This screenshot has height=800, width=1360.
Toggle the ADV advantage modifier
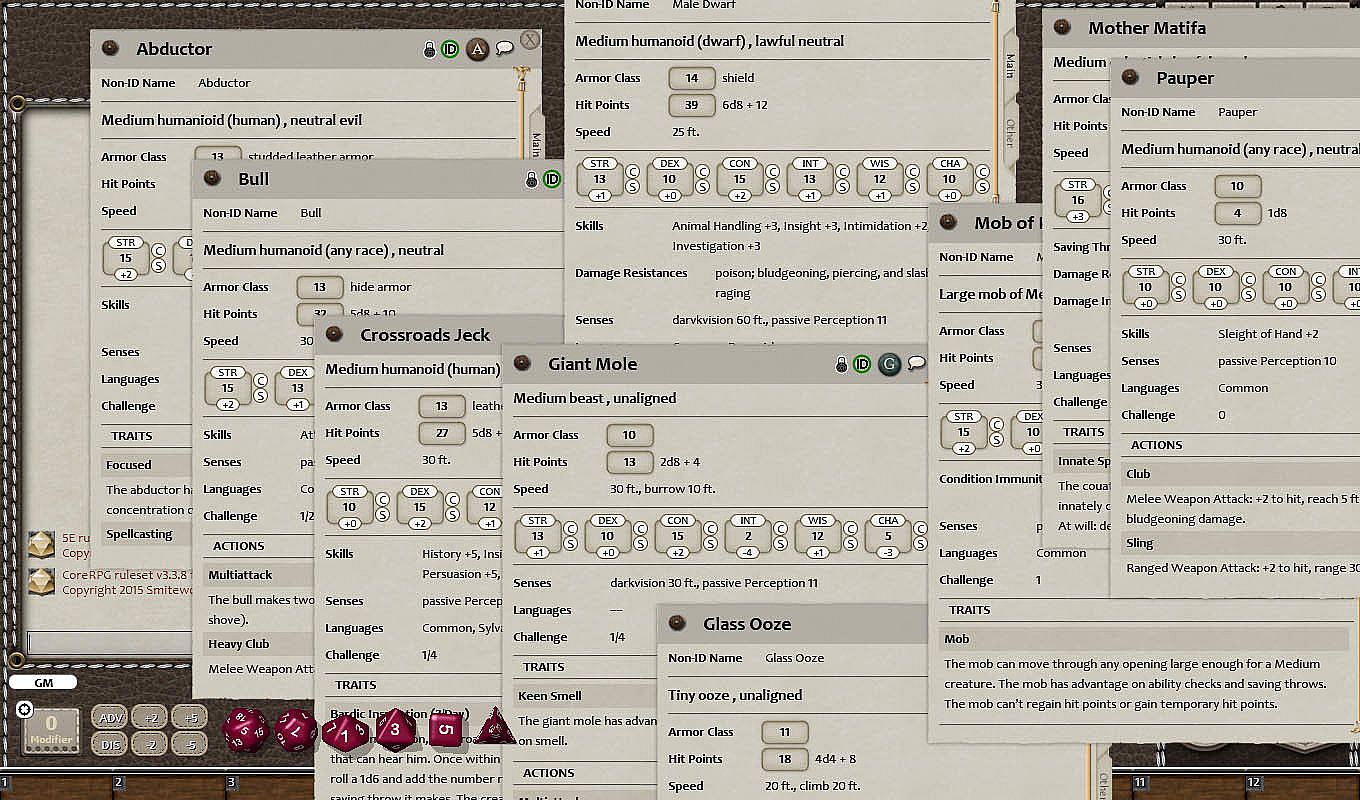click(110, 717)
